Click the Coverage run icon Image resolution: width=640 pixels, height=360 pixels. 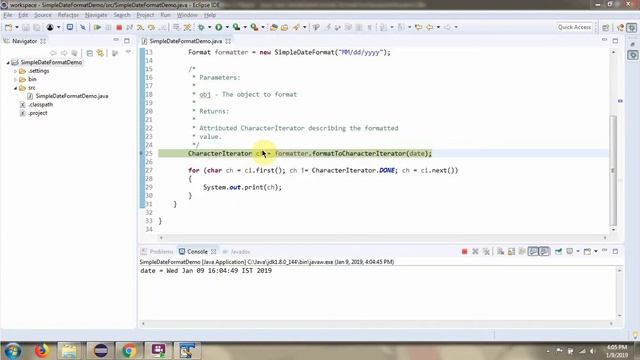click(236, 27)
